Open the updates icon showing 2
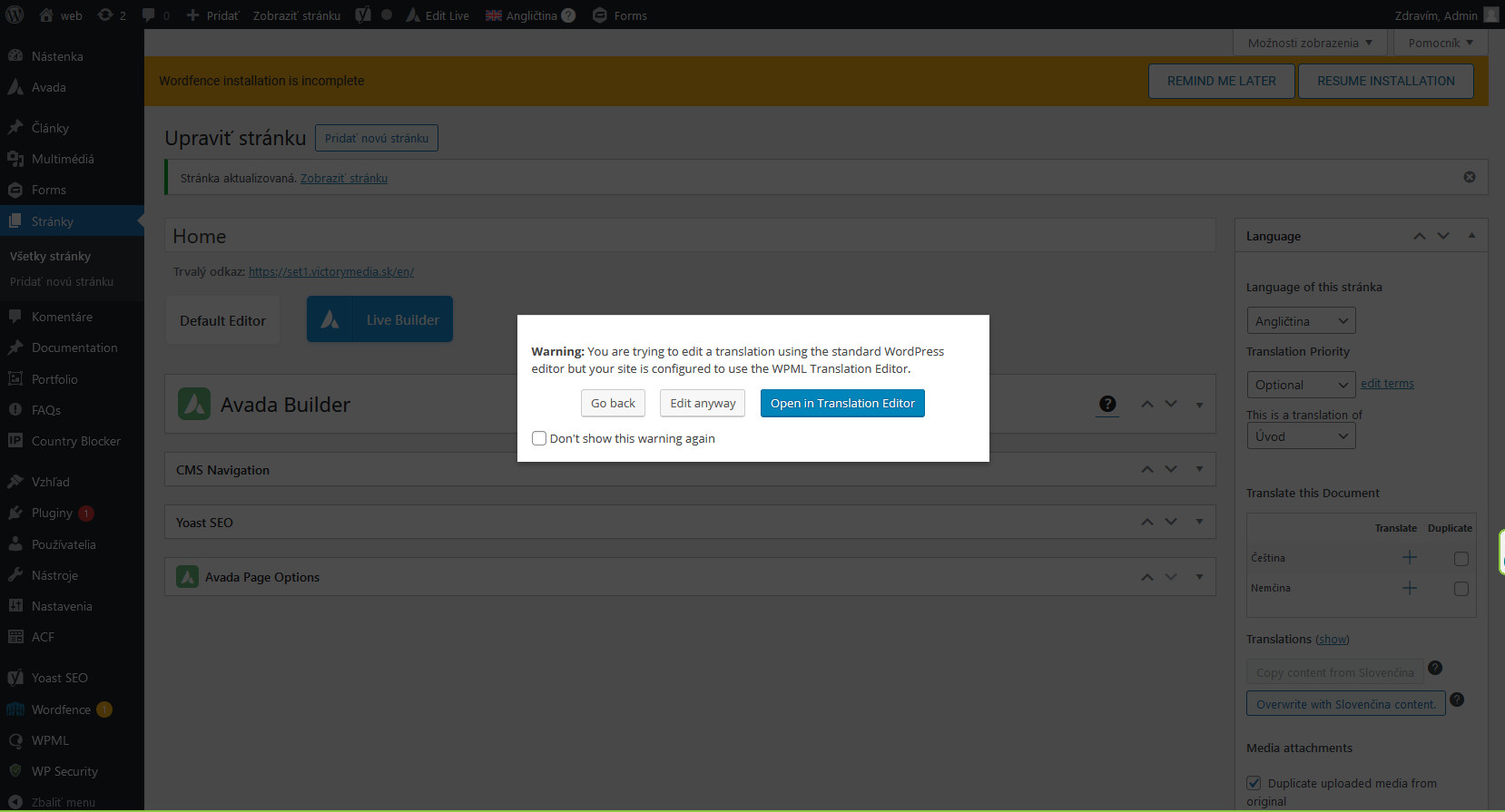The height and width of the screenshot is (812, 1505). [111, 15]
